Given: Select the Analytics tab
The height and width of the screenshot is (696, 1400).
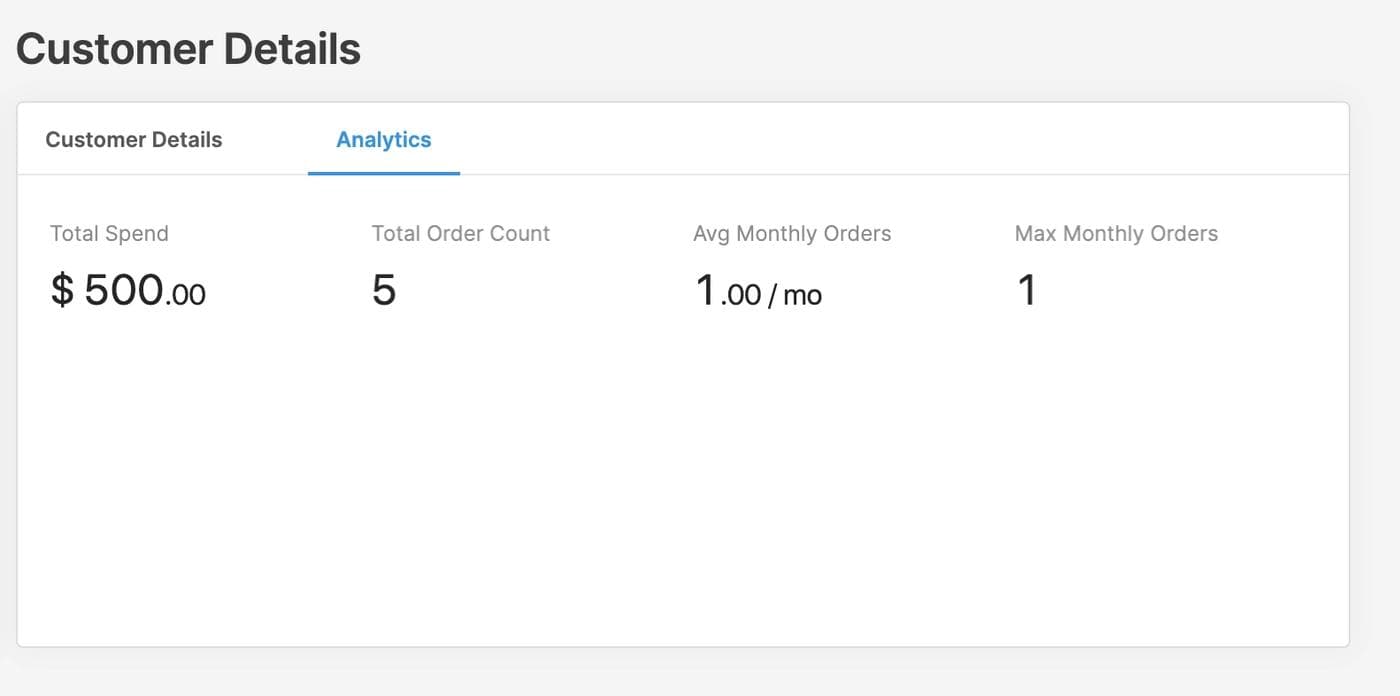Looking at the screenshot, I should tap(383, 140).
